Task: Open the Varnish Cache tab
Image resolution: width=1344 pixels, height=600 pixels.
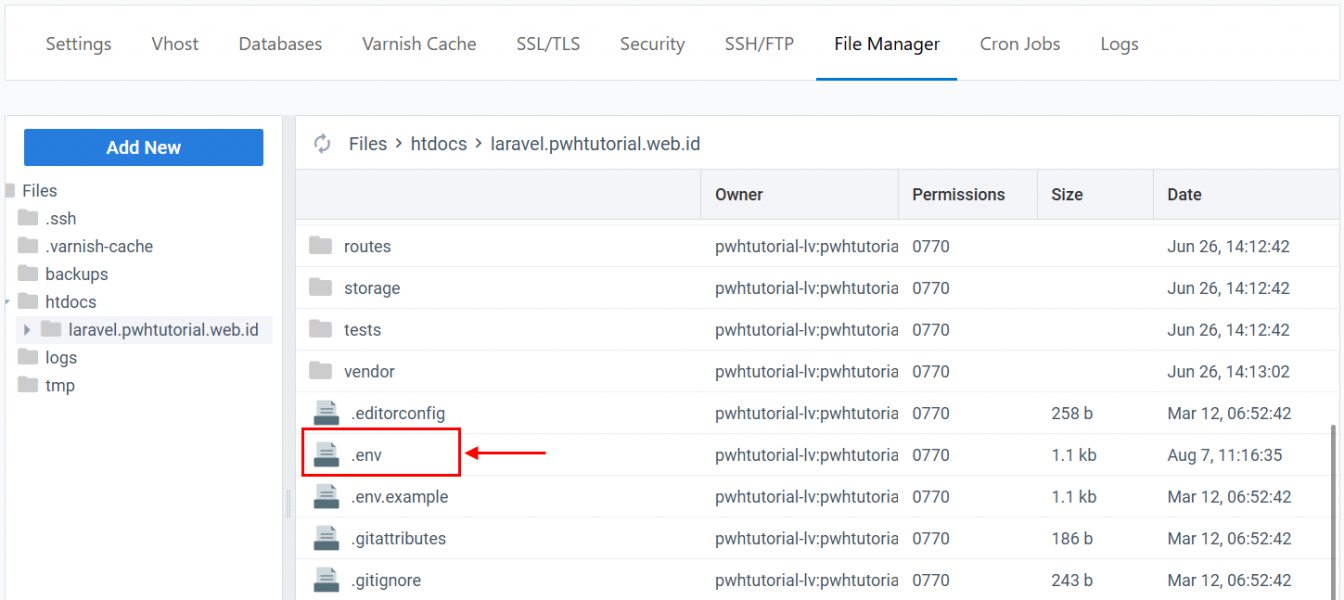Action: (419, 44)
